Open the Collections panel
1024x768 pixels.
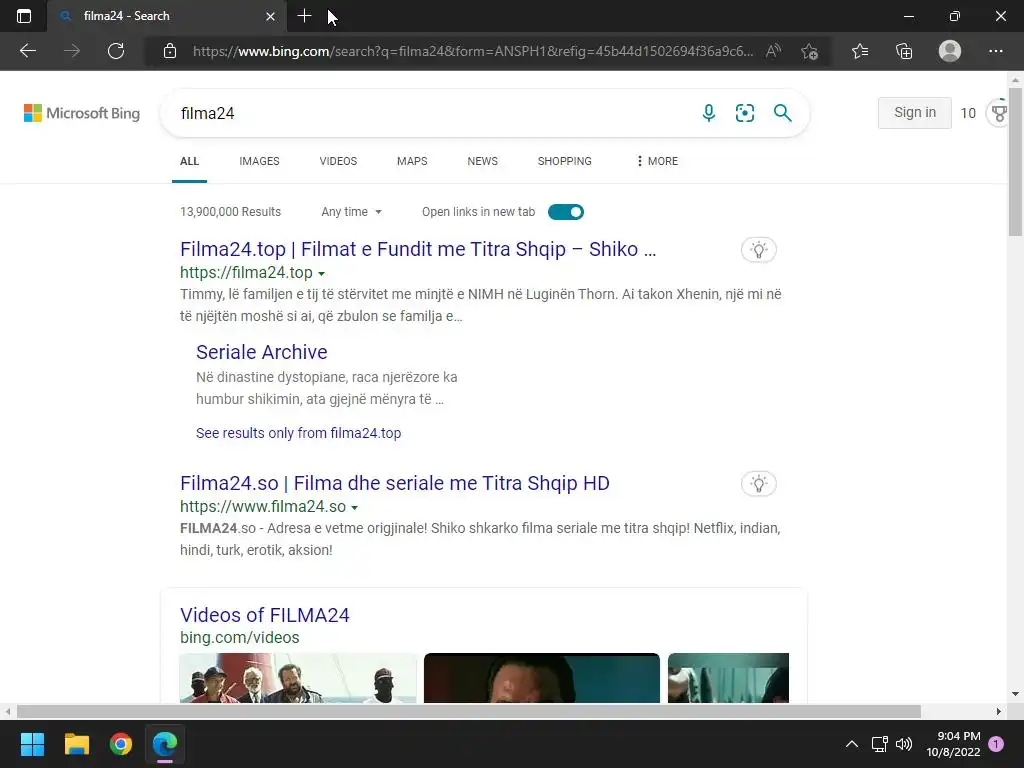point(904,51)
